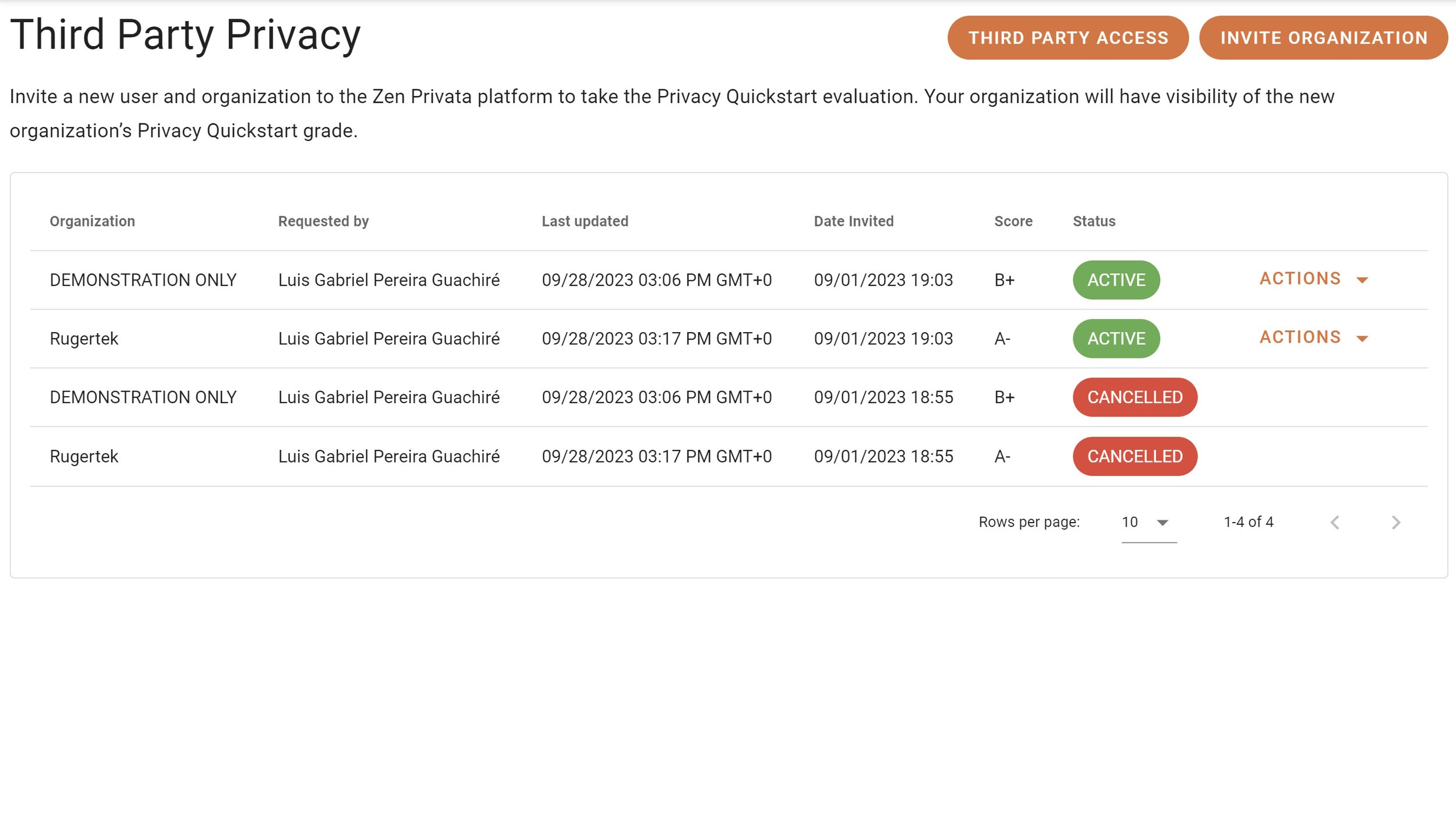Click the B+ score in first row
Viewport: 1456px width, 814px height.
tap(1004, 280)
